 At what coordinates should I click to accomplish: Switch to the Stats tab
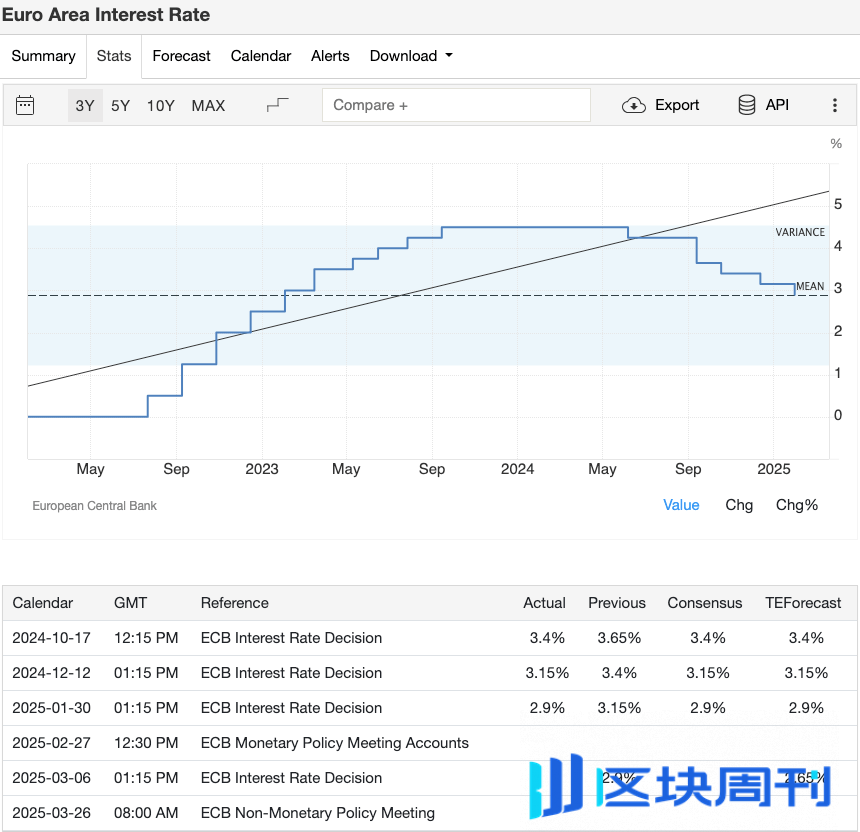(x=114, y=56)
